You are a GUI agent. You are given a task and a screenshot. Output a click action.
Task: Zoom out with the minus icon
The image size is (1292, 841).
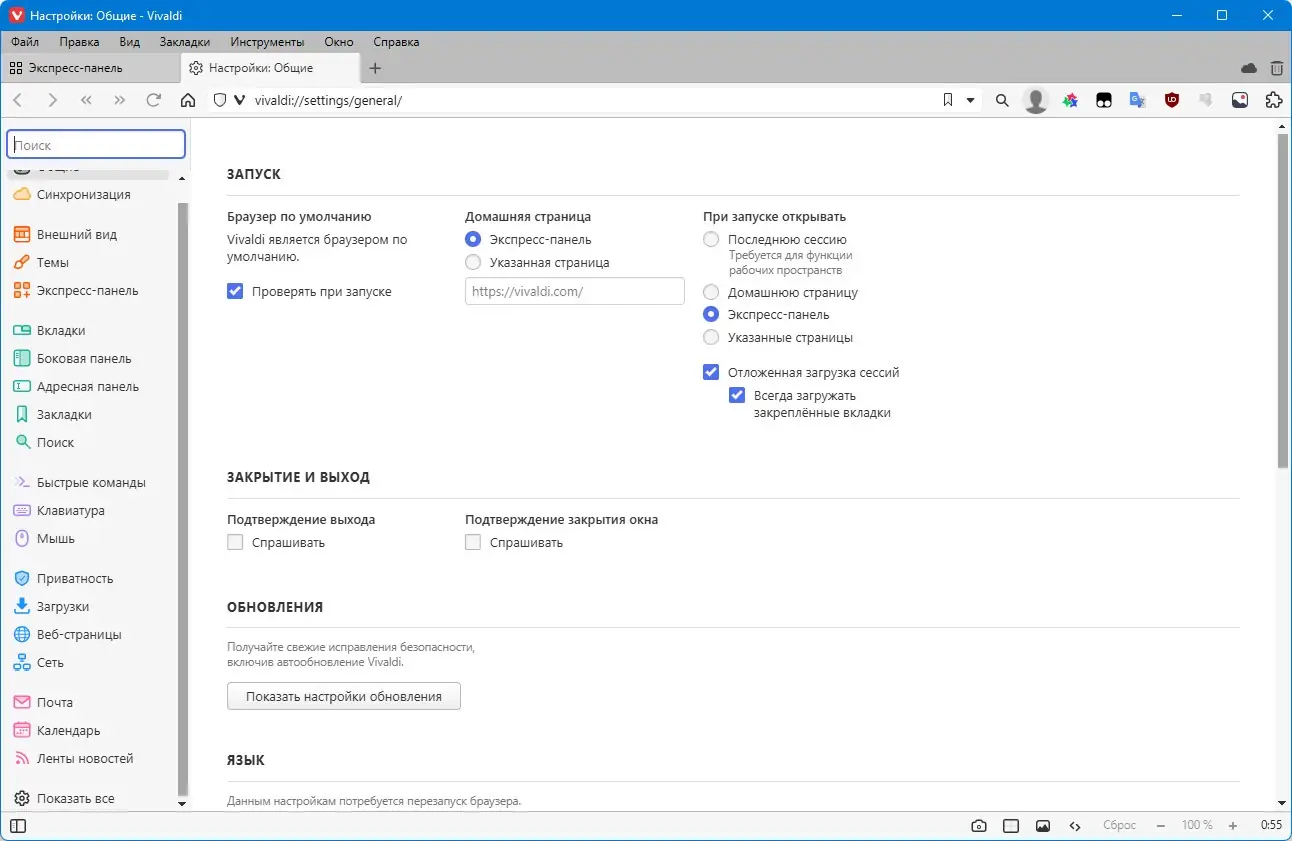1161,826
